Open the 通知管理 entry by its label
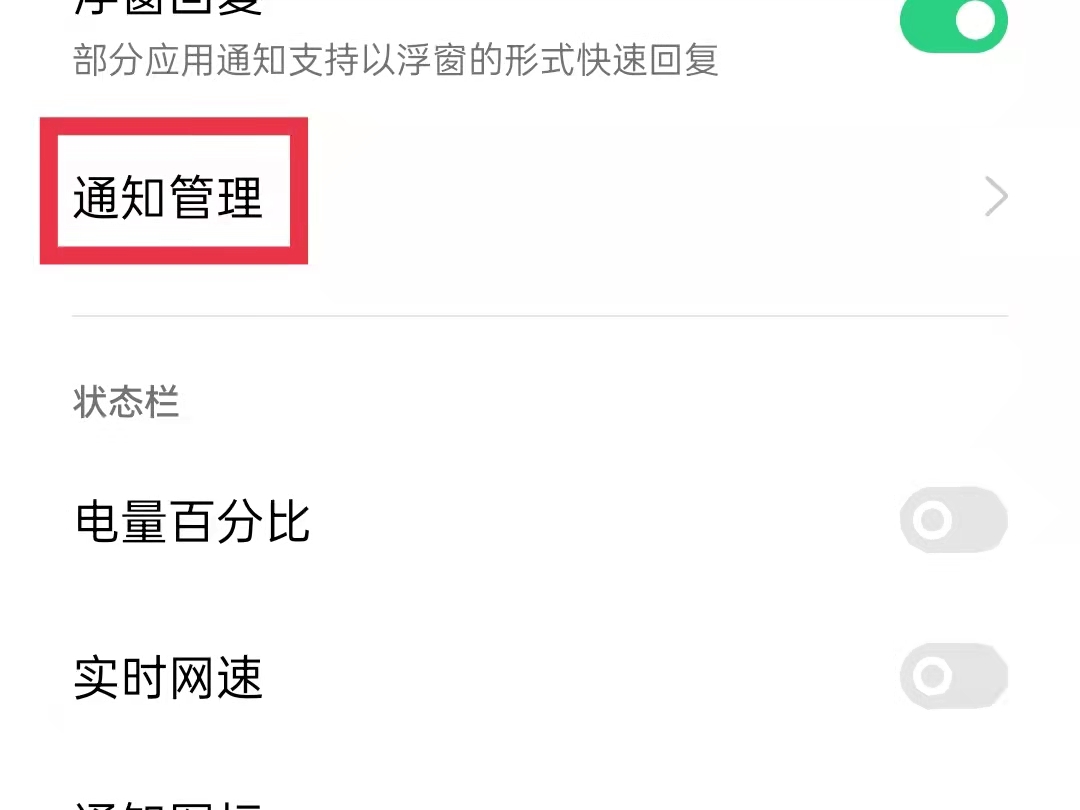The height and width of the screenshot is (810, 1080). click(x=168, y=198)
